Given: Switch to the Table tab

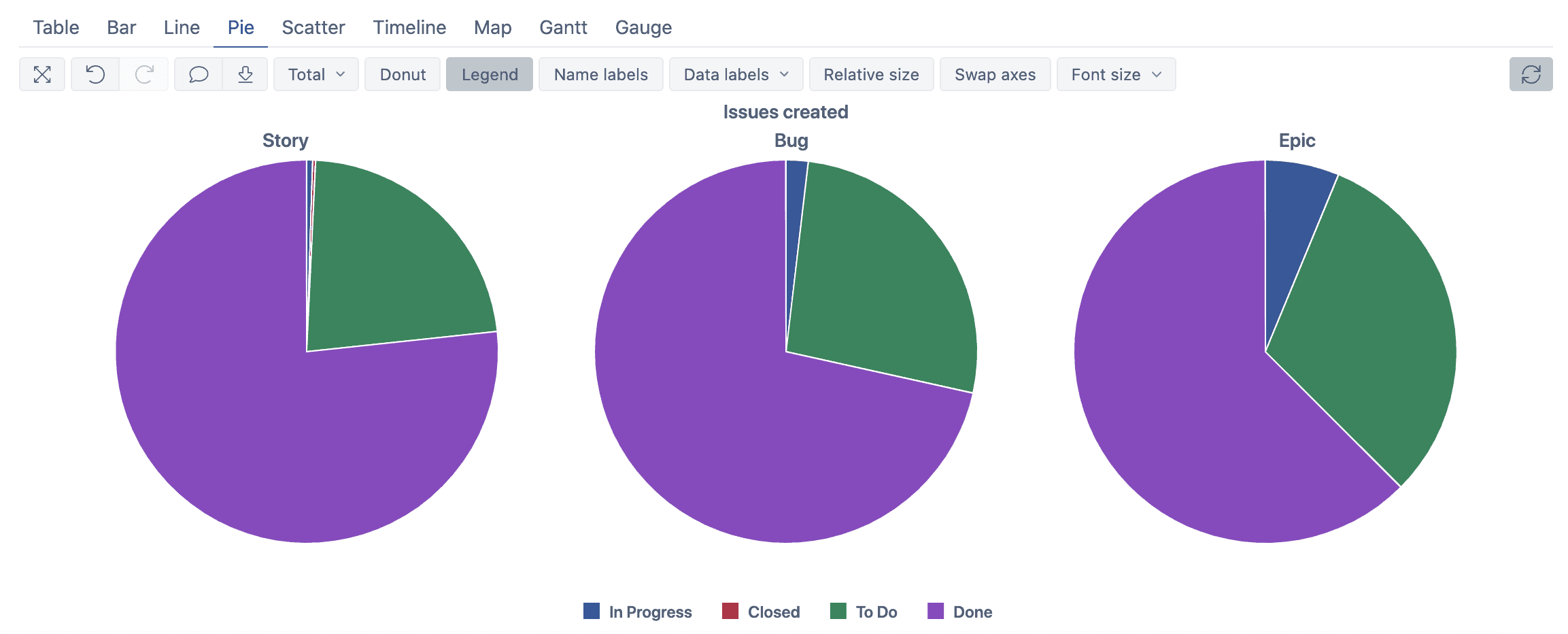Looking at the screenshot, I should pyautogui.click(x=56, y=27).
